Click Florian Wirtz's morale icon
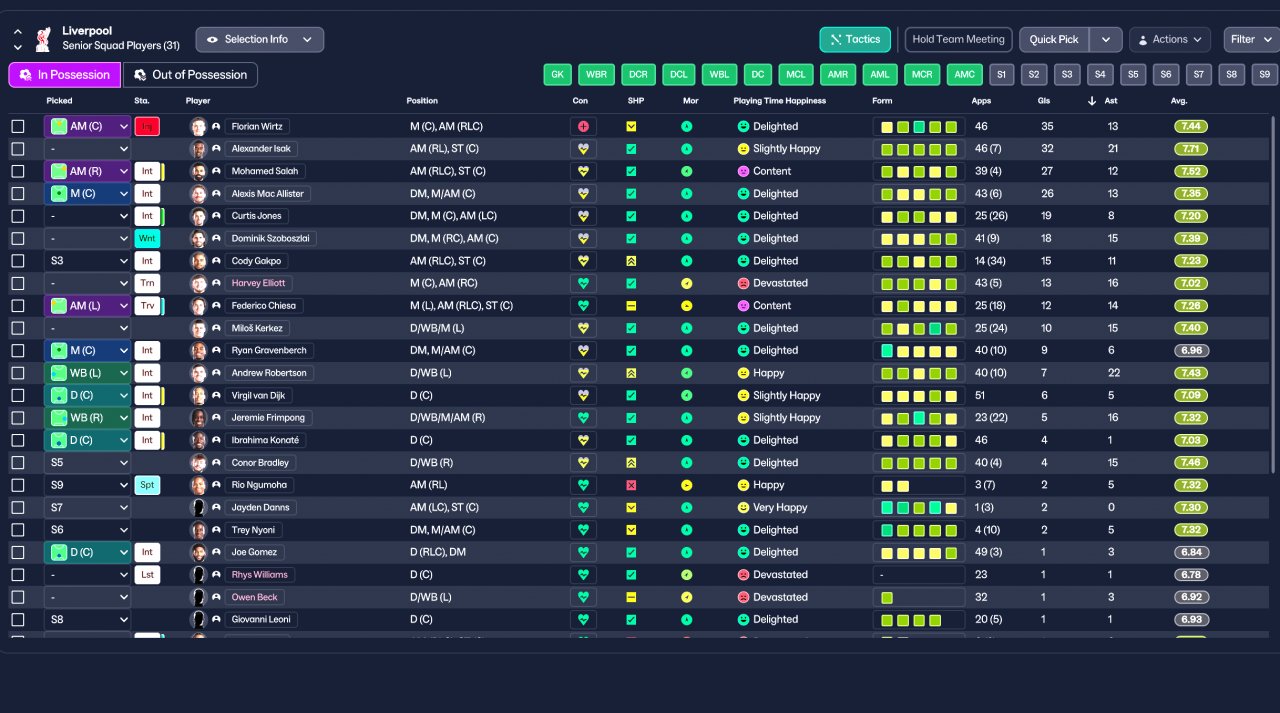 click(686, 127)
